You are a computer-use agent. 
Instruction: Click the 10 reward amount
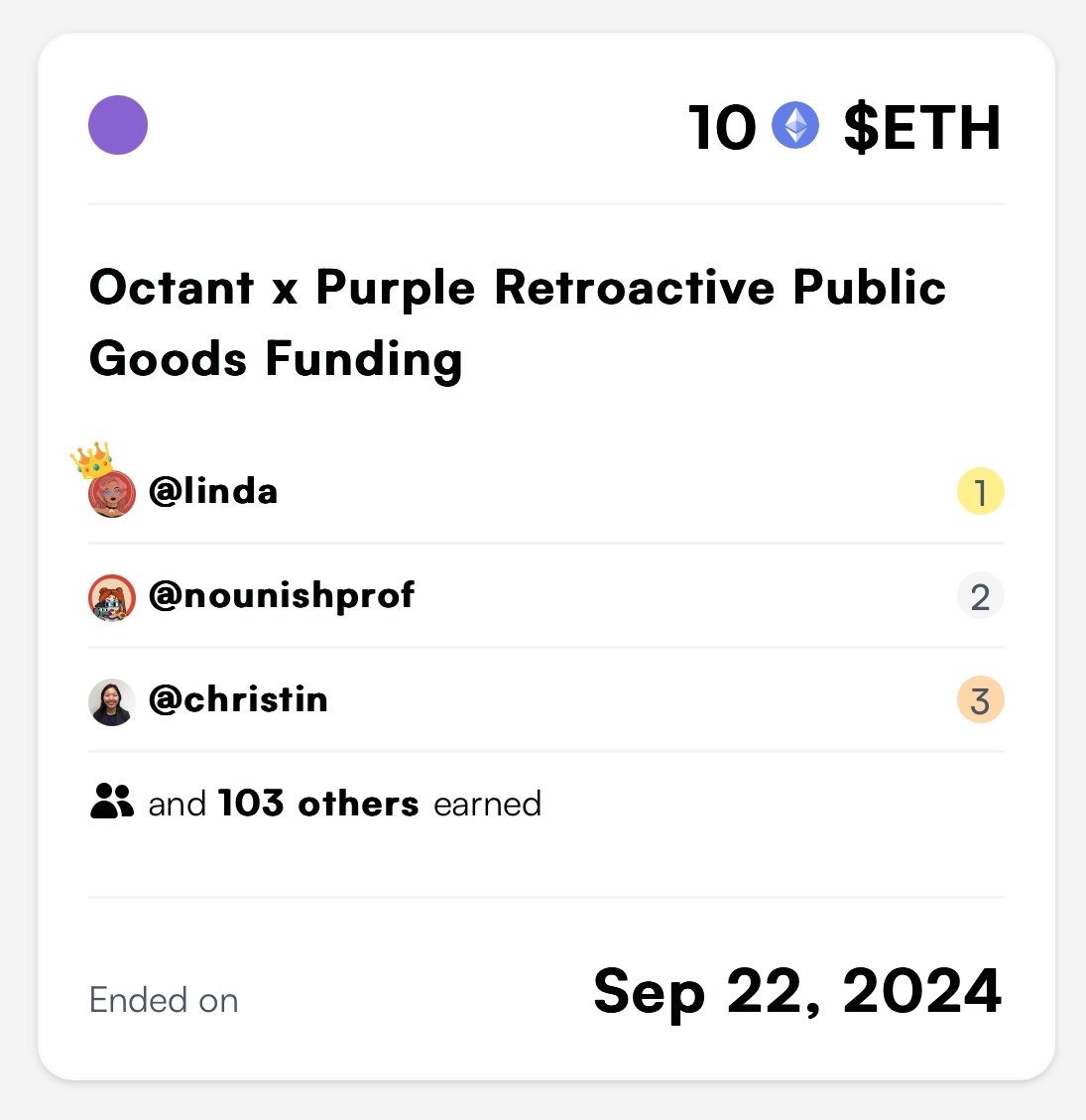(722, 128)
